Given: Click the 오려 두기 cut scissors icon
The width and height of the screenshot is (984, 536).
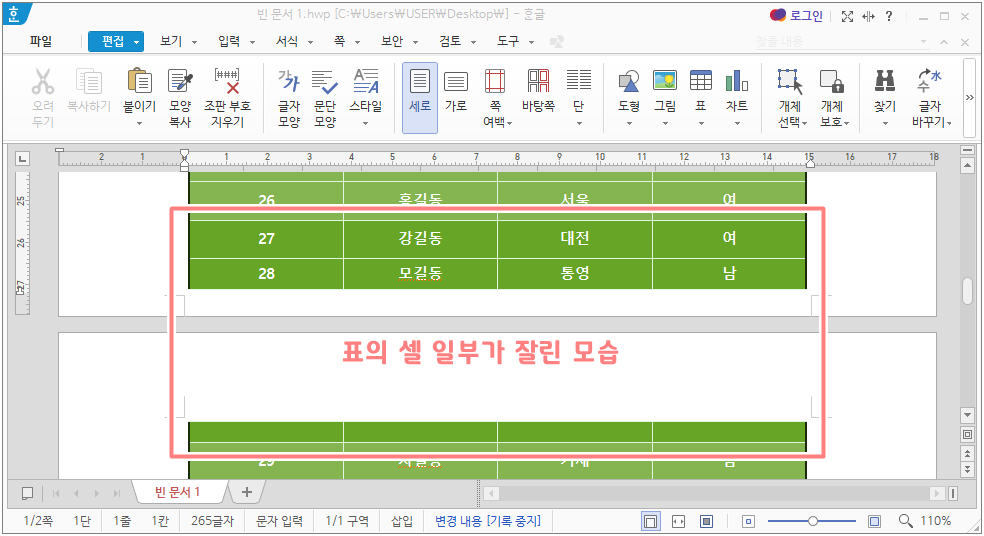Looking at the screenshot, I should click(43, 82).
